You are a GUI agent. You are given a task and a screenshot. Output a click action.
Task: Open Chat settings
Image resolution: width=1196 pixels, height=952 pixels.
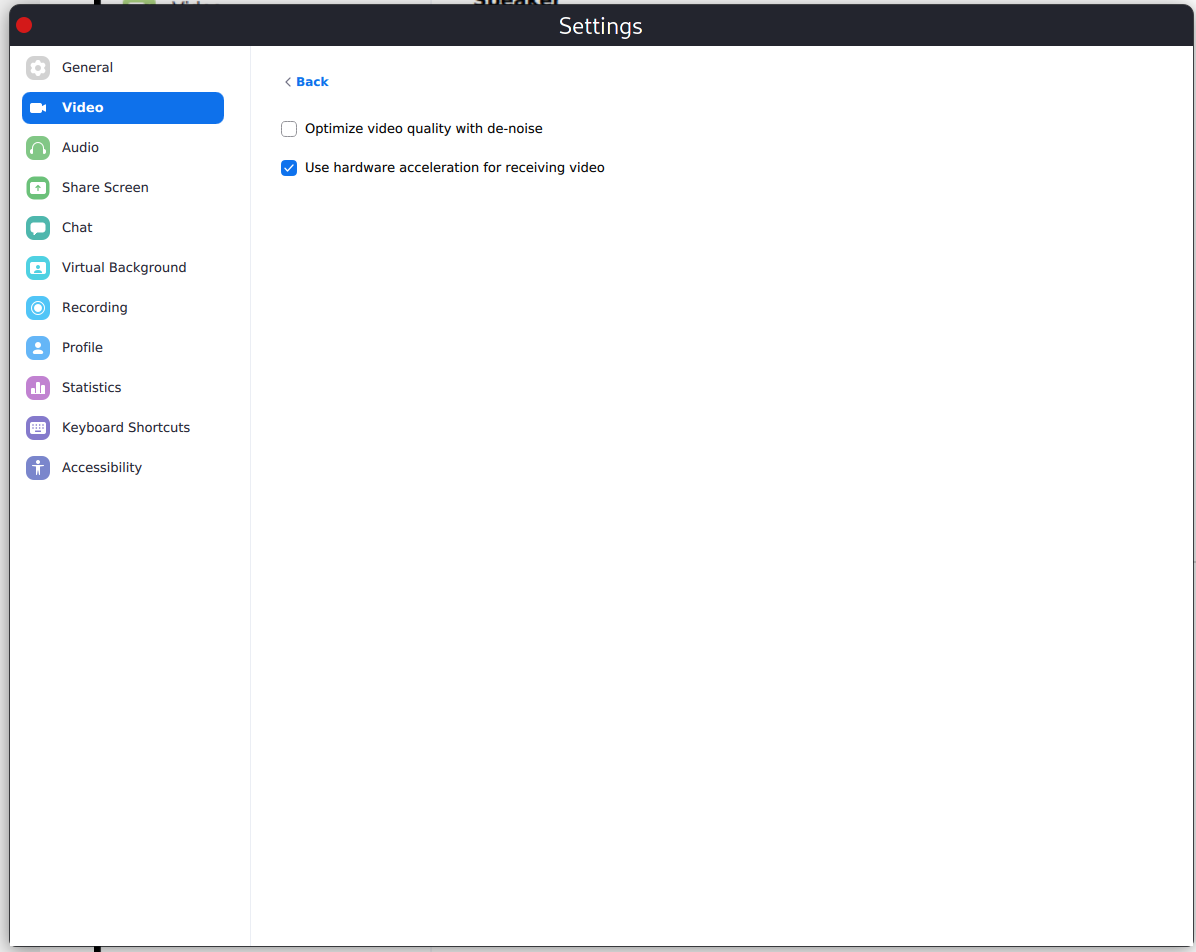(x=123, y=227)
